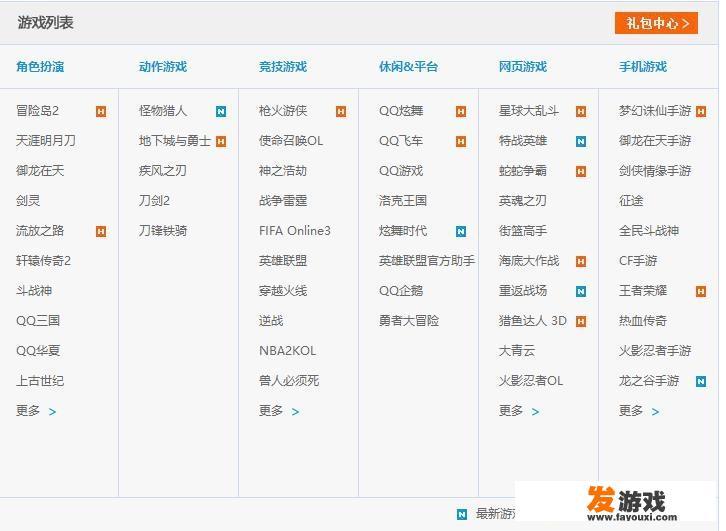Viewport: 726px width, 531px height.
Task: Open the QQ华夏 link
Action: click(x=38, y=351)
